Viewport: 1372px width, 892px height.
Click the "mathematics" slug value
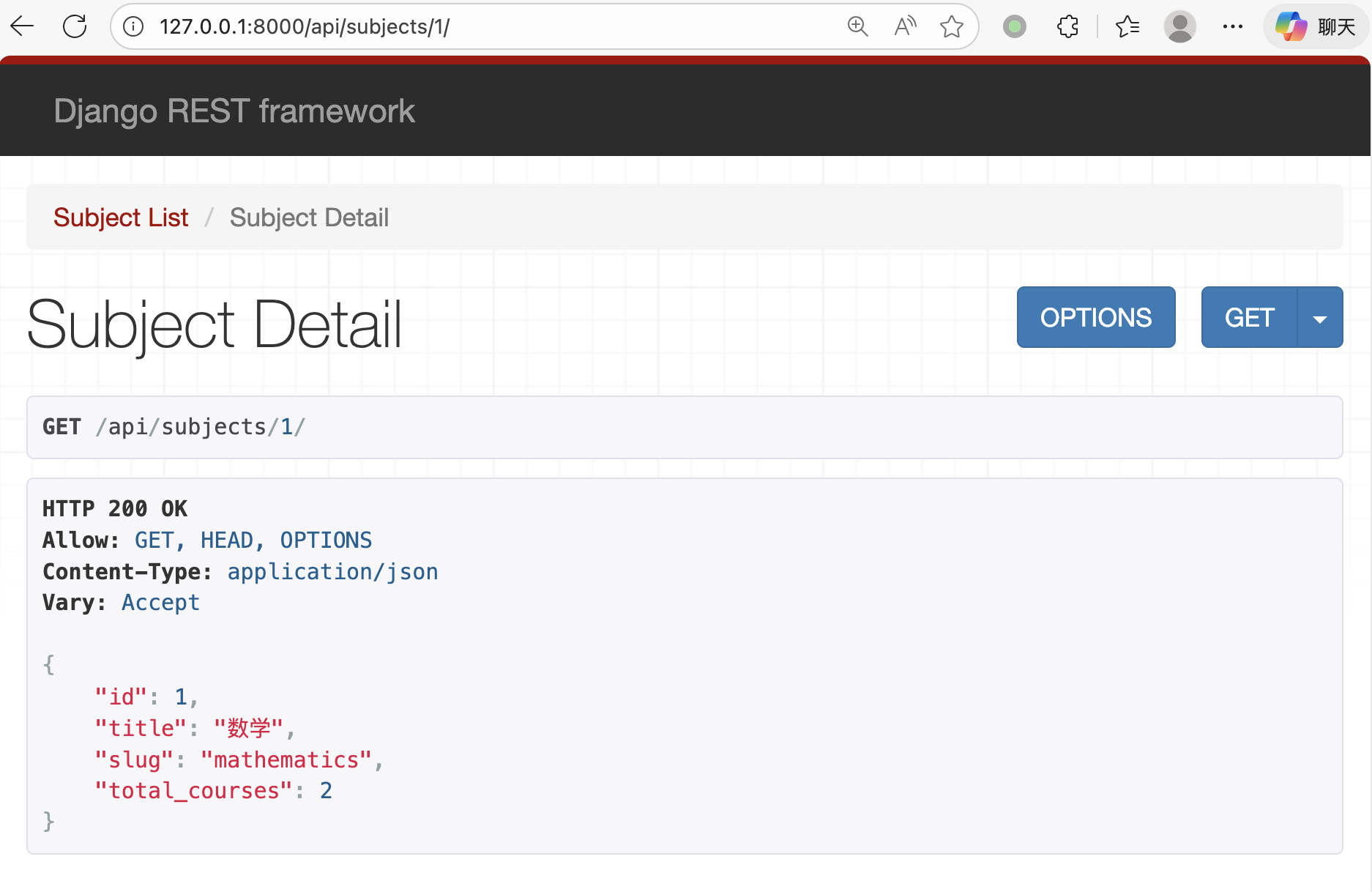[x=286, y=760]
